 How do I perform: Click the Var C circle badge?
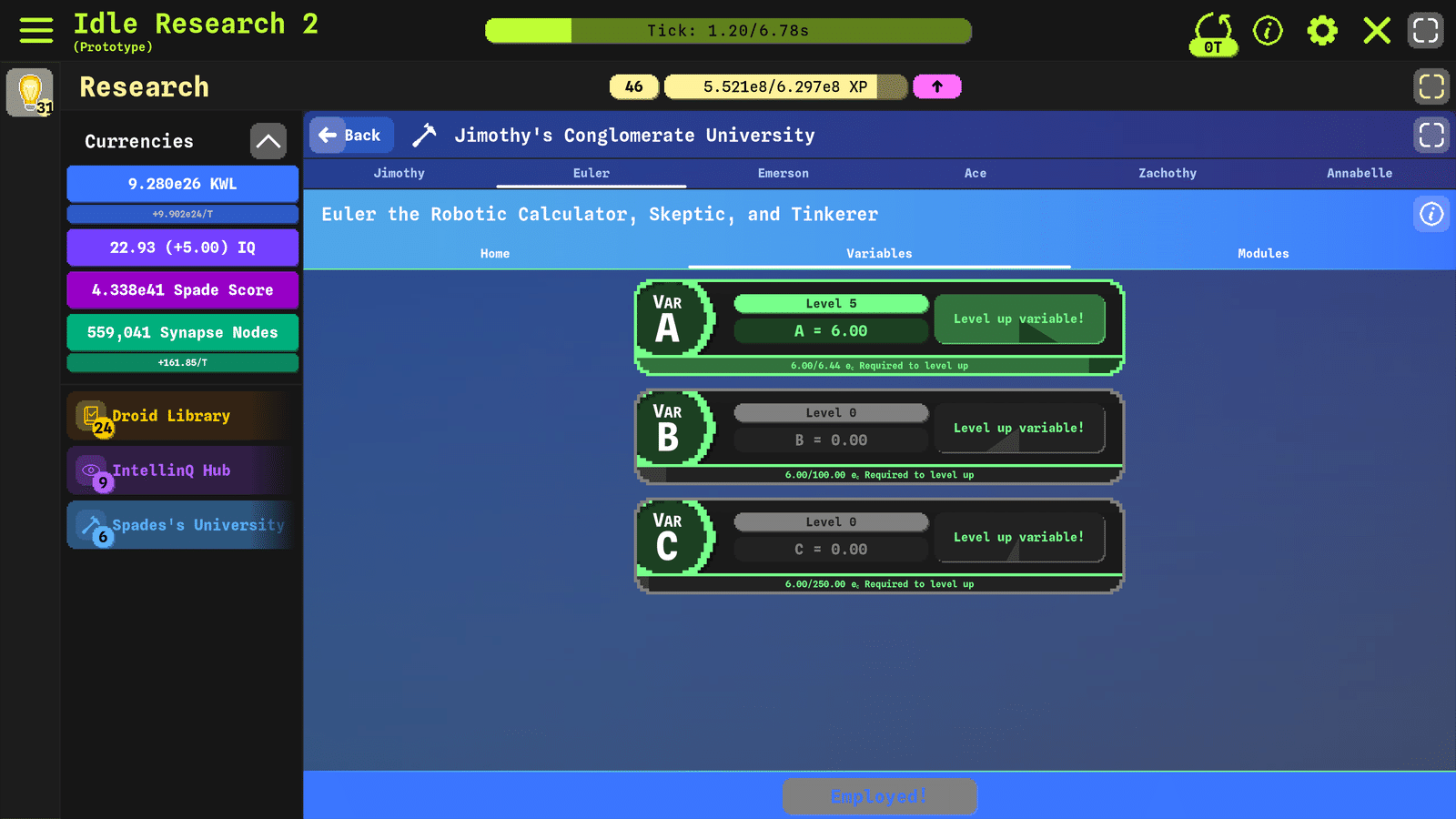672,537
